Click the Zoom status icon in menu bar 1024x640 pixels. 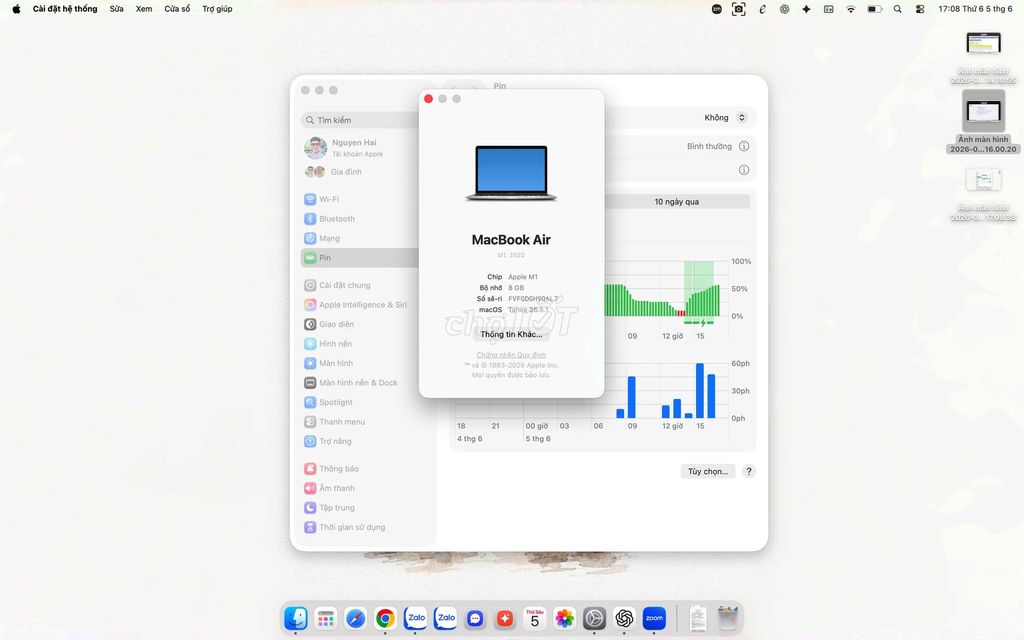coord(716,9)
